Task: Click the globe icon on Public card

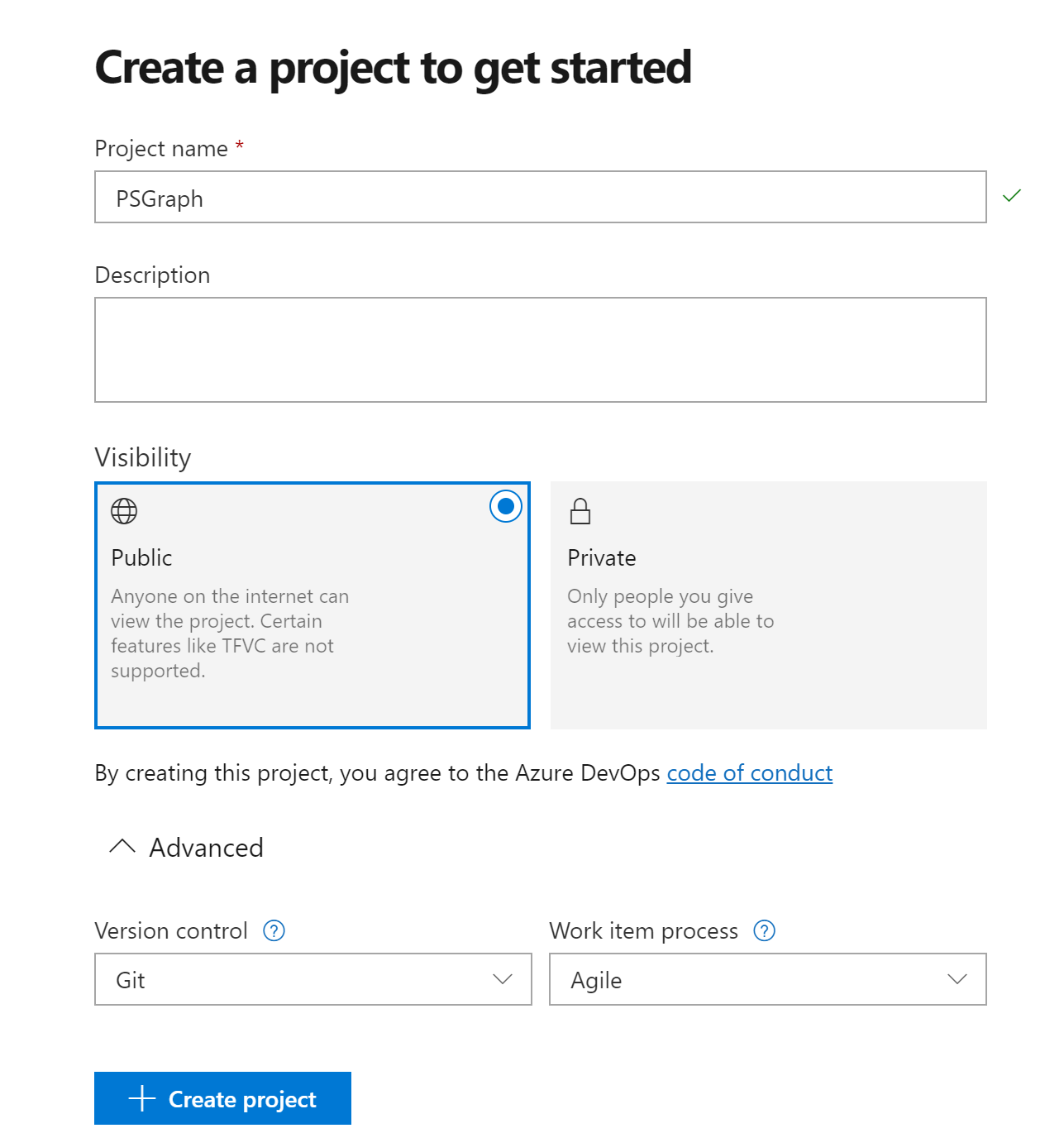Action: (124, 511)
